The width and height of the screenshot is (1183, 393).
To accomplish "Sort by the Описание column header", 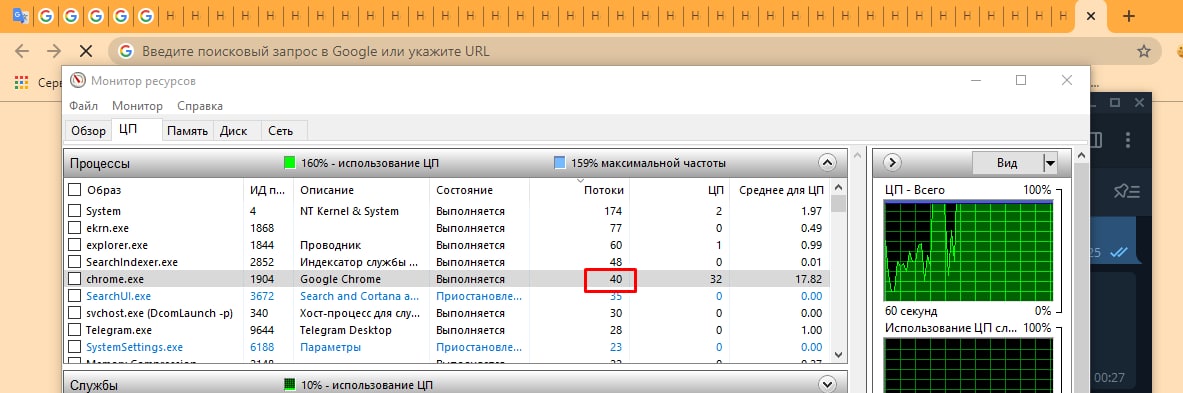I will click(362, 190).
